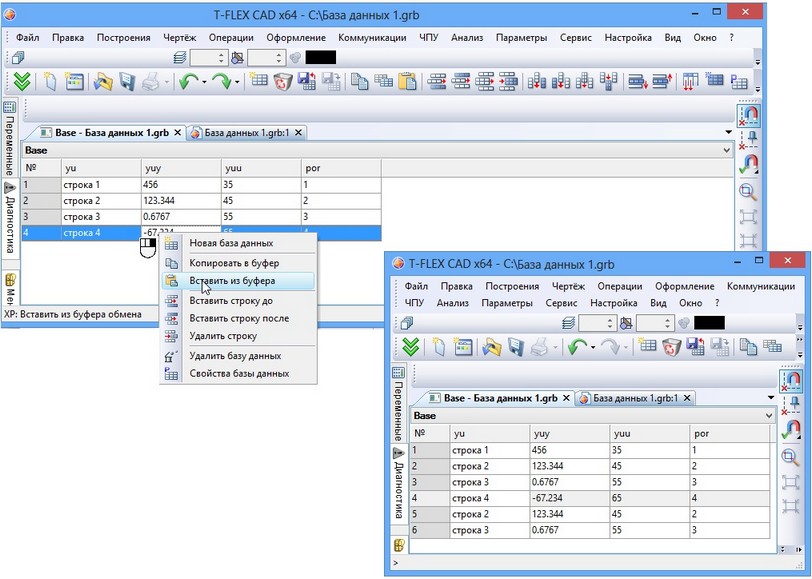Open the folder icon in the upper window toolbar
Viewport: 812px width, 579px height.
point(103,82)
